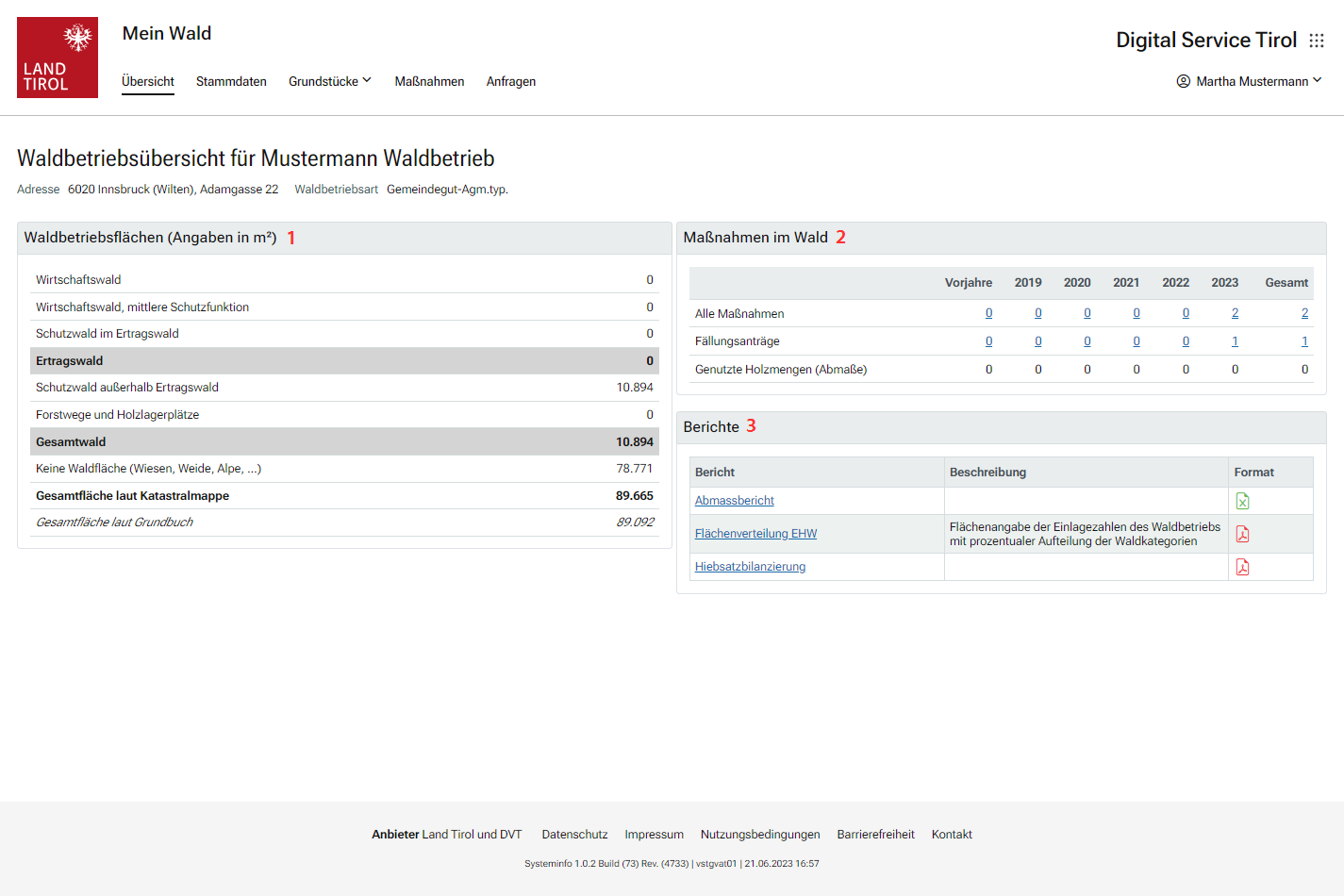Click the Gesamtwald summary row
The image size is (1344, 896).
(344, 441)
